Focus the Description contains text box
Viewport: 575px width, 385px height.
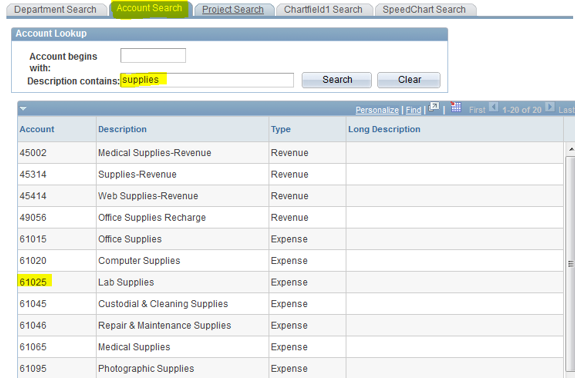207,80
